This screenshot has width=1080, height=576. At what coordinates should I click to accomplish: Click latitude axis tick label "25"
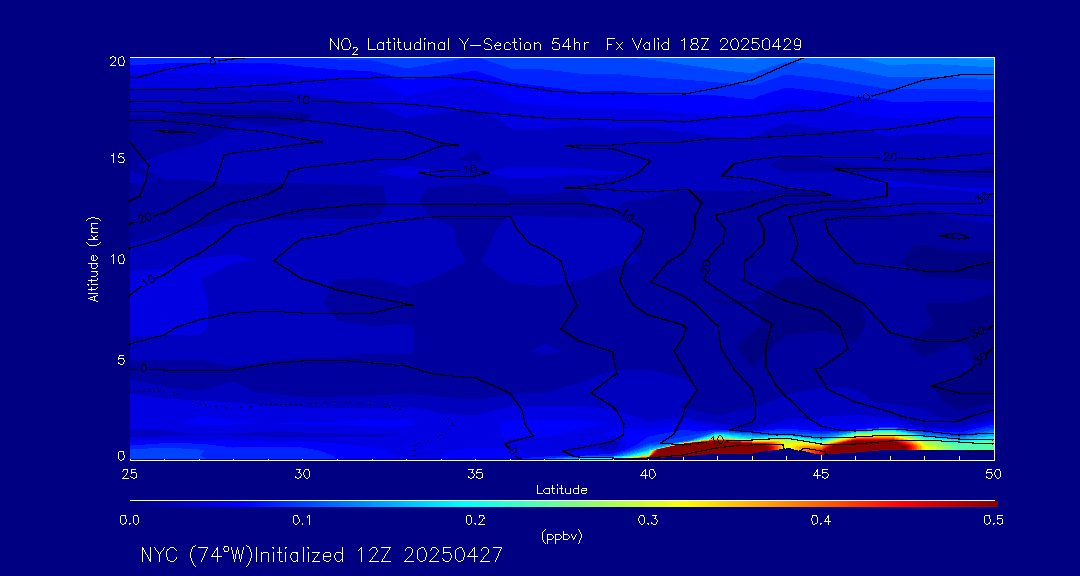(x=129, y=474)
